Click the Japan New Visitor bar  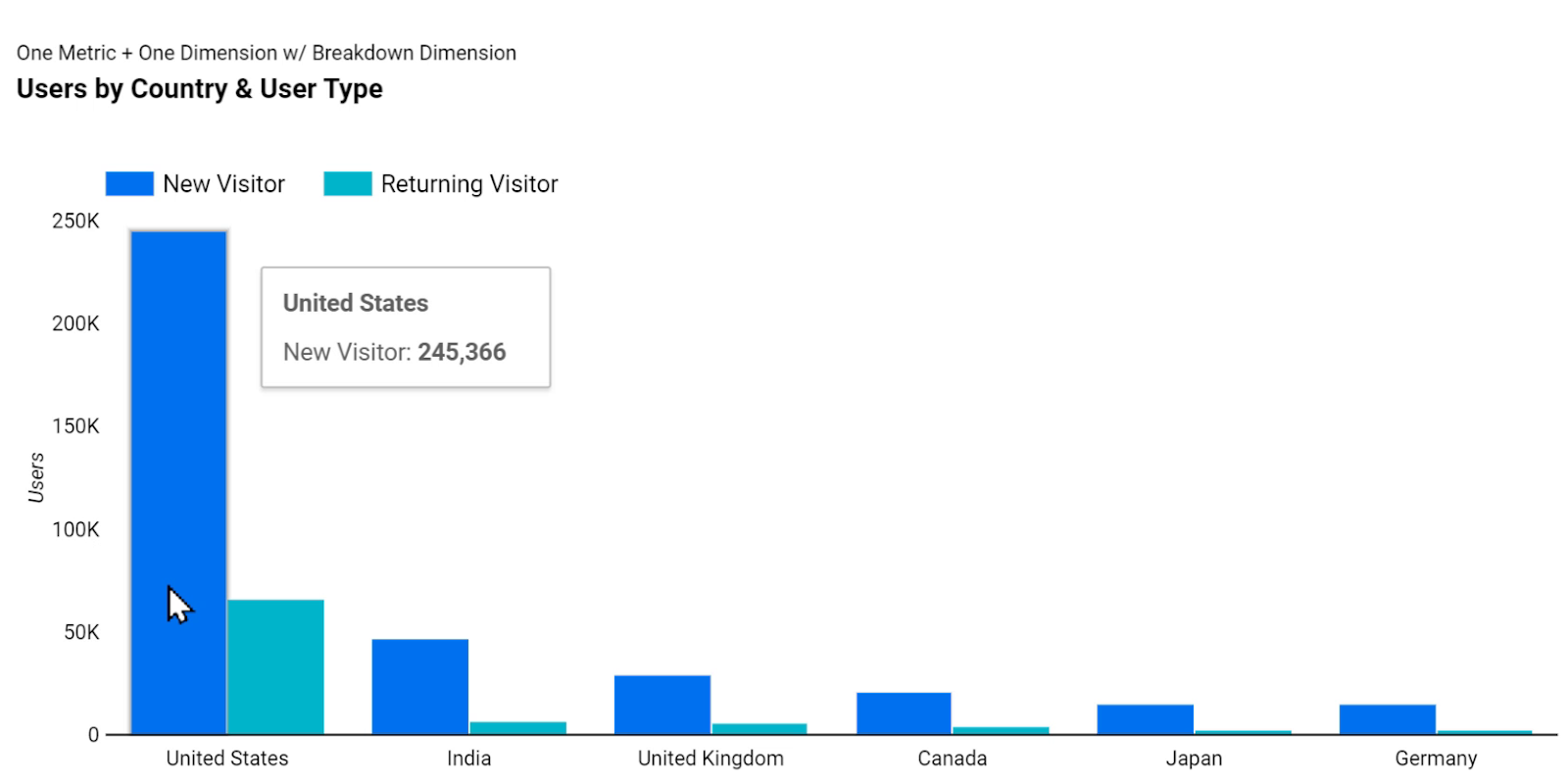tap(1146, 719)
